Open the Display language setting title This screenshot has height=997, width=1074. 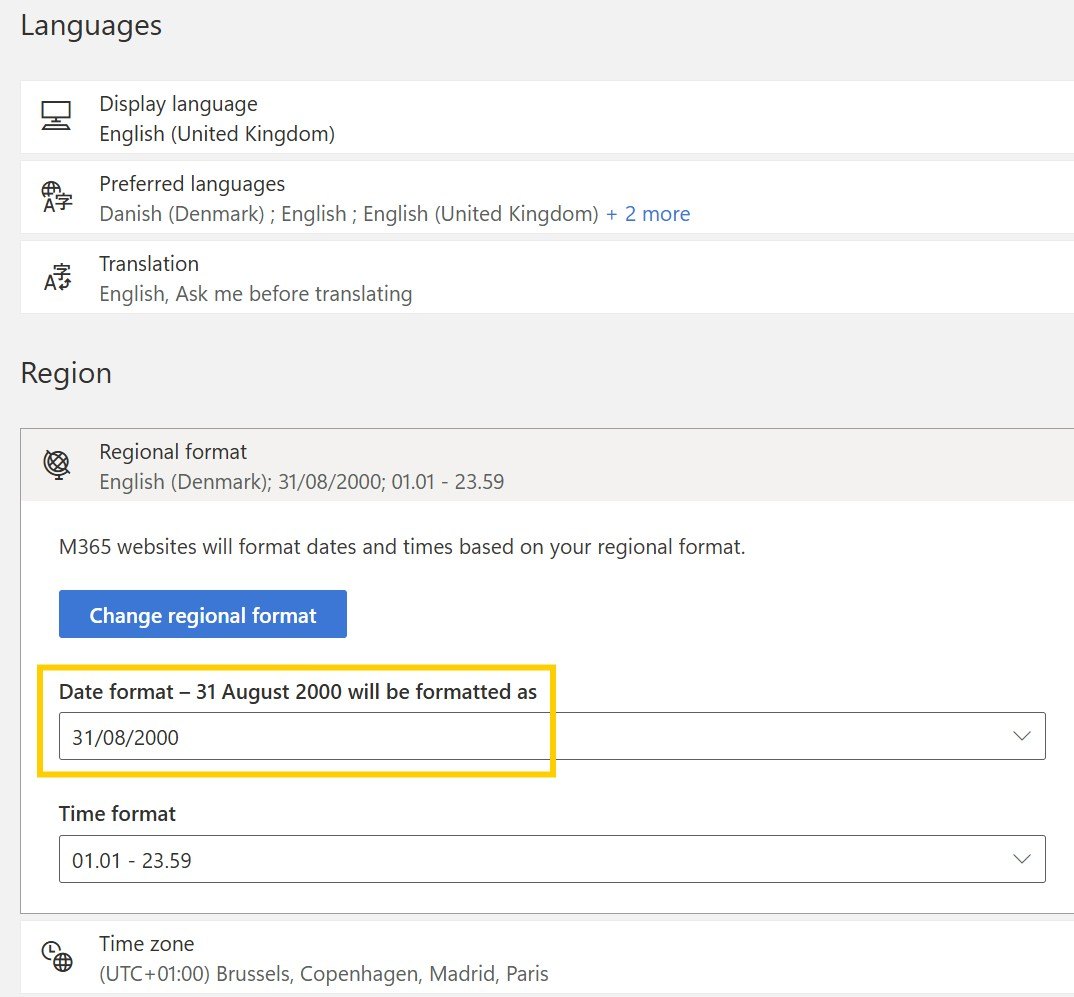pos(178,104)
